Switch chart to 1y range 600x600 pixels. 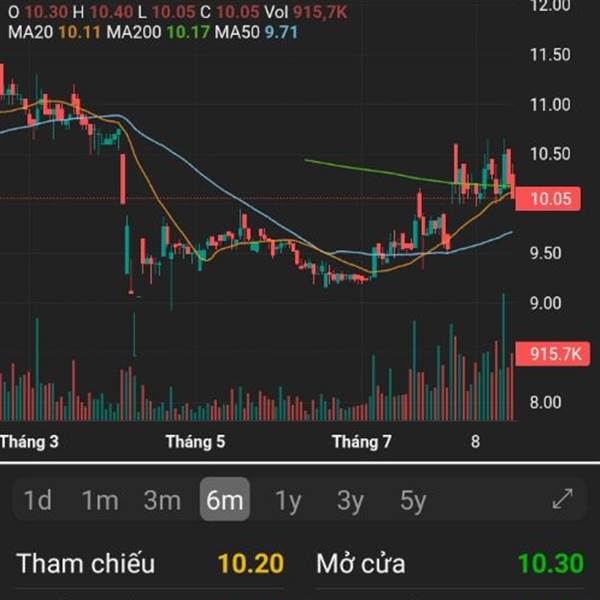click(288, 501)
